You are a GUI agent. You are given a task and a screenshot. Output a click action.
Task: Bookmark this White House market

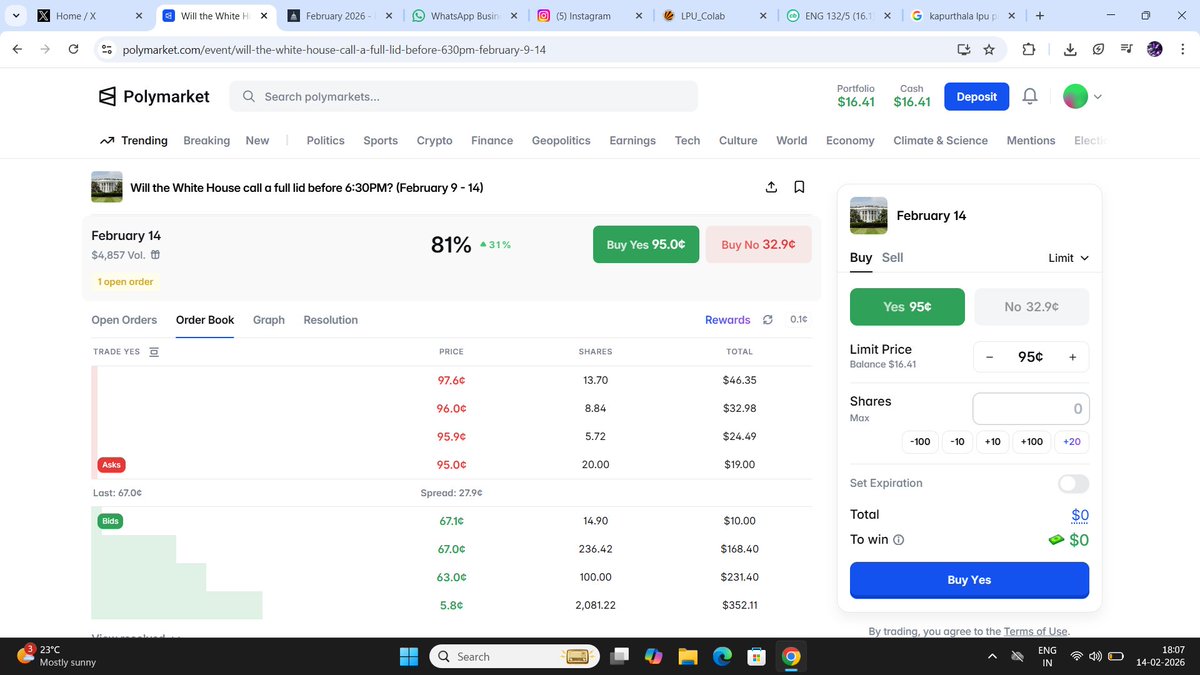[x=799, y=187]
